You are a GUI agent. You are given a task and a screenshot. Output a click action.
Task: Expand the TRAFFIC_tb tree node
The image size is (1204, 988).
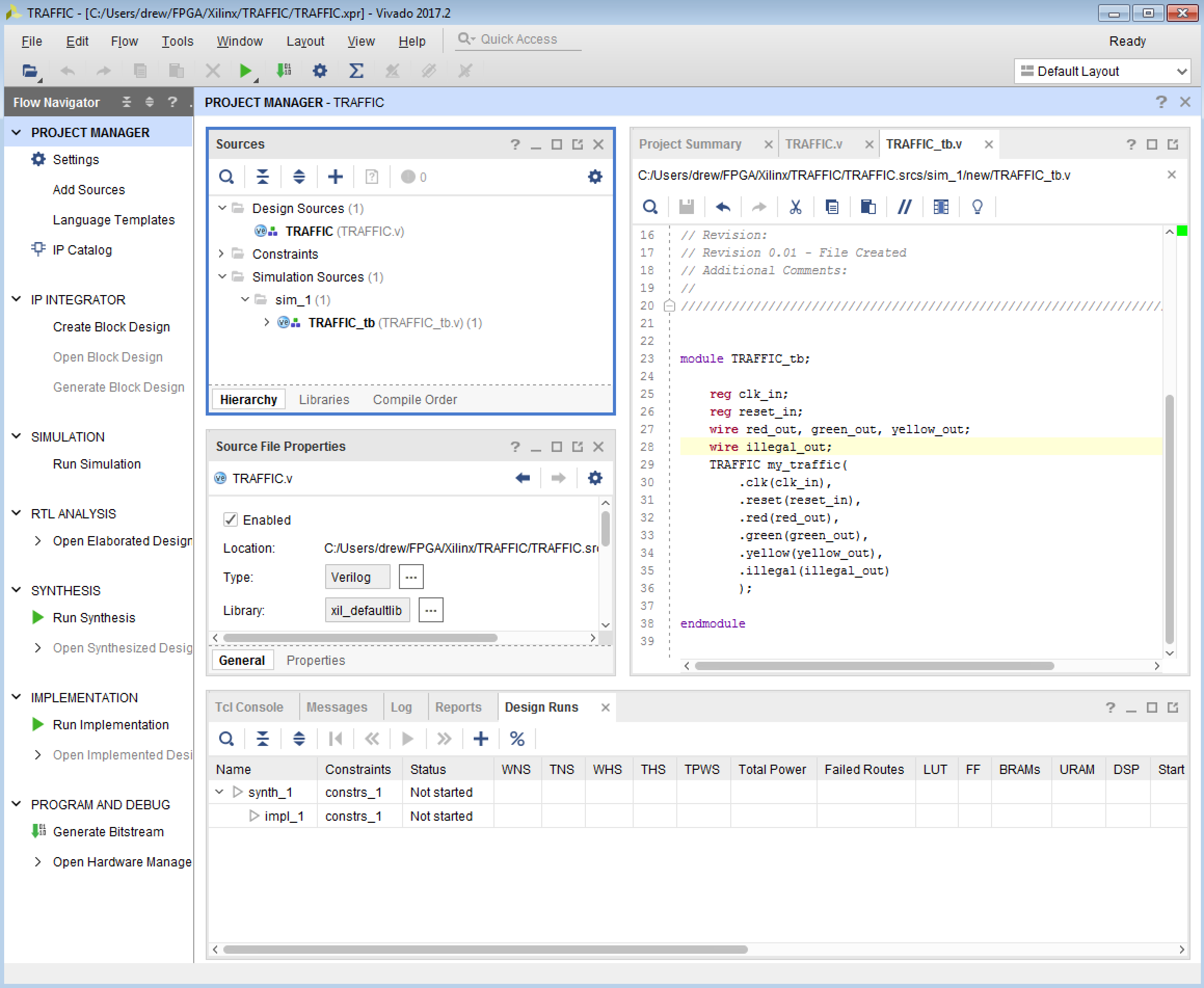[x=267, y=323]
